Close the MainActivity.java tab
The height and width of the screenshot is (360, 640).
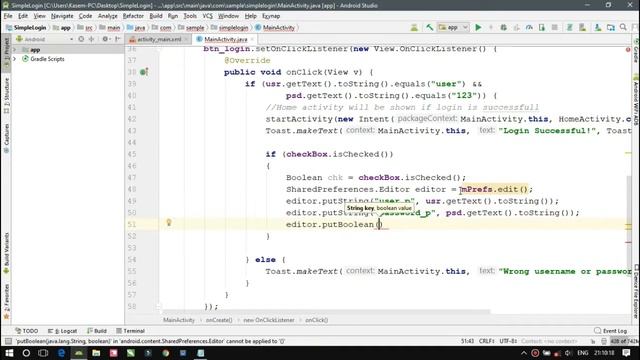252,39
